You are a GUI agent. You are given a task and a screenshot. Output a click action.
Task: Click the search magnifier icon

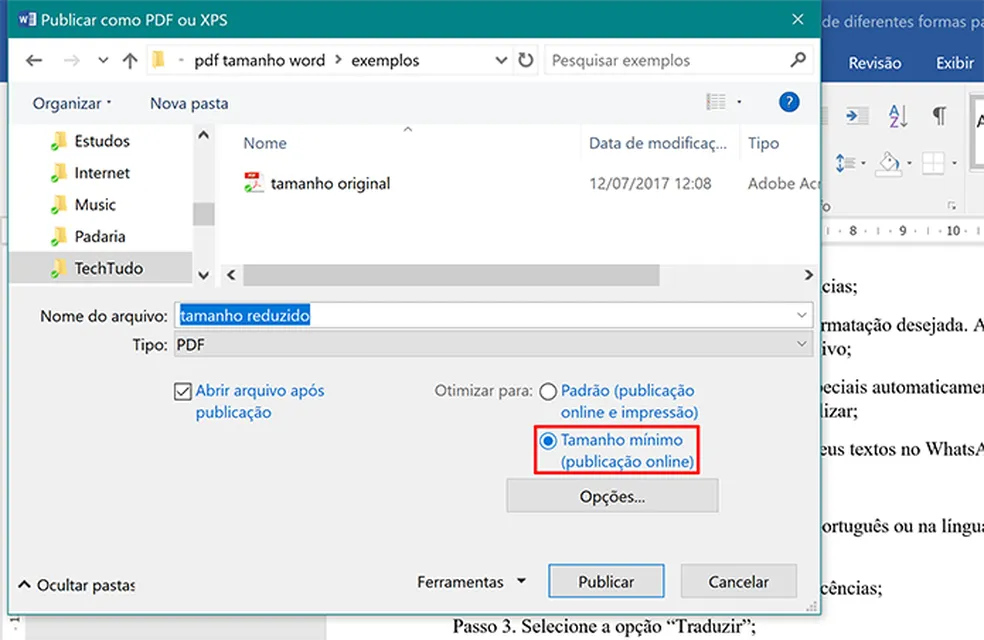point(798,60)
